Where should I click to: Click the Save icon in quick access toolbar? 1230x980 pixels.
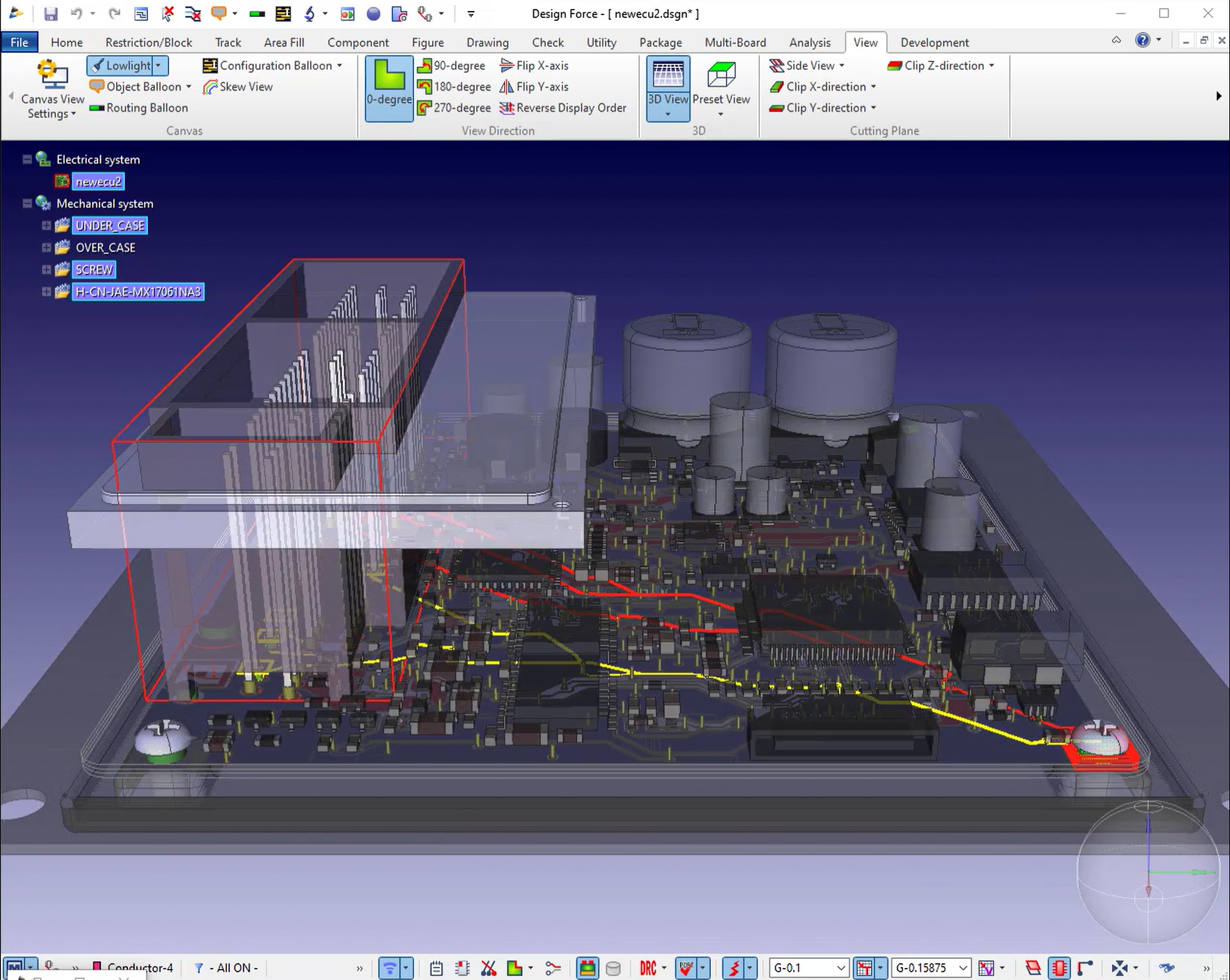(x=50, y=14)
